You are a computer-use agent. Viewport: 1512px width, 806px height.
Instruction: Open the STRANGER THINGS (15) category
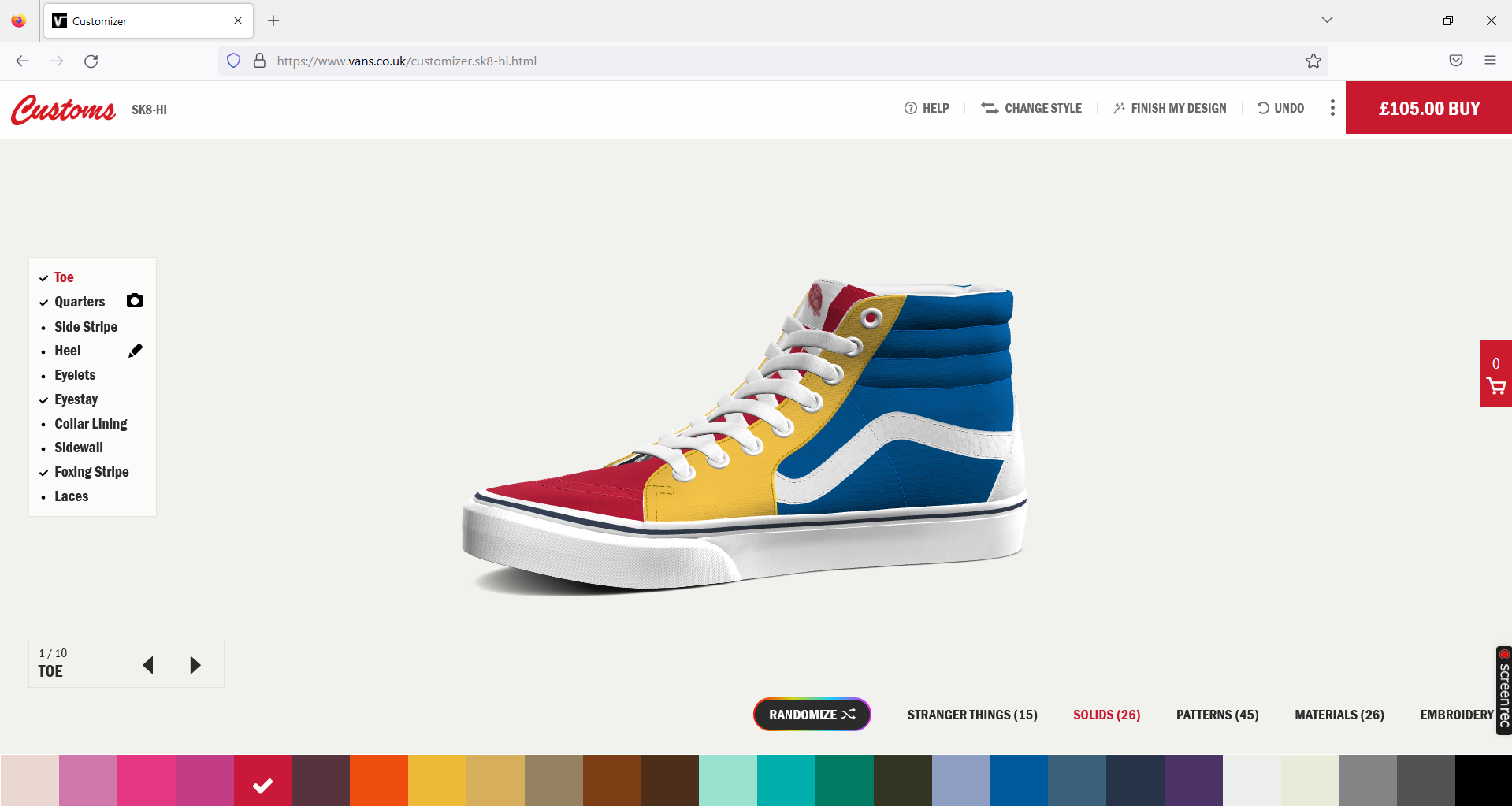pos(971,714)
